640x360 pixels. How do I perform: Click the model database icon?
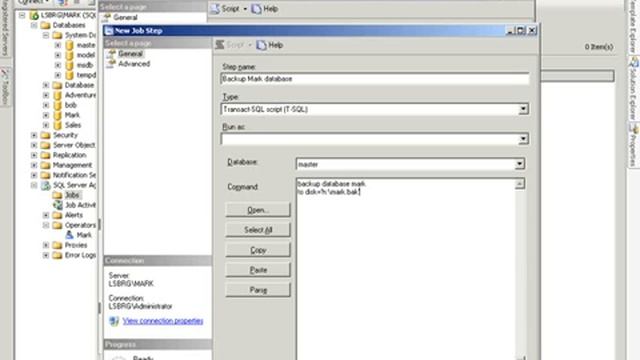click(x=69, y=55)
